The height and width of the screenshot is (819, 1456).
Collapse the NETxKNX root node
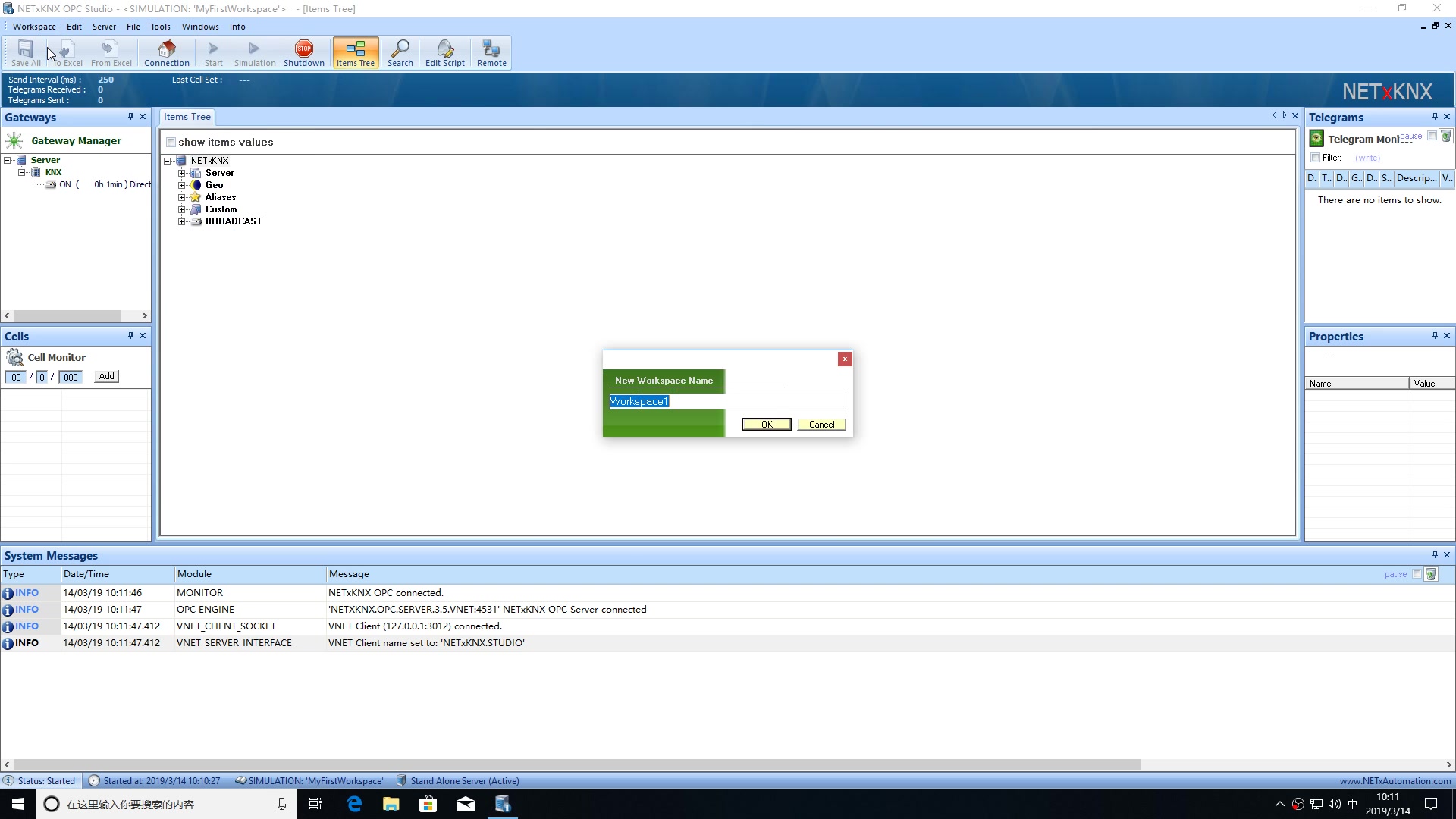click(168, 161)
